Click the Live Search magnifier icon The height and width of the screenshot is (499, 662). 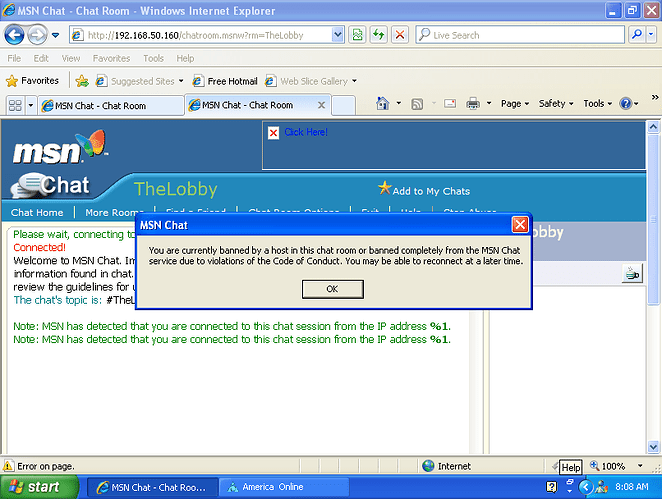pyautogui.click(x=639, y=35)
